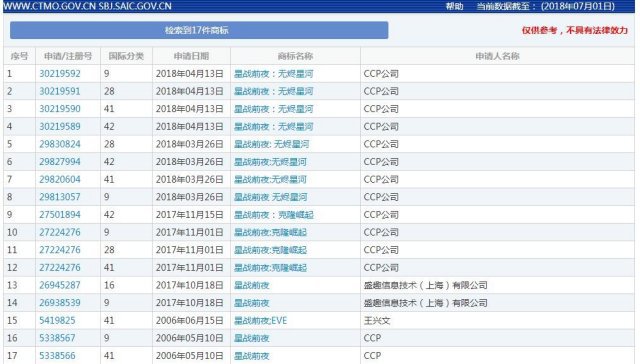Click the 国际分类 column header
Image resolution: width=640 pixels, height=364 pixels.
click(x=126, y=56)
